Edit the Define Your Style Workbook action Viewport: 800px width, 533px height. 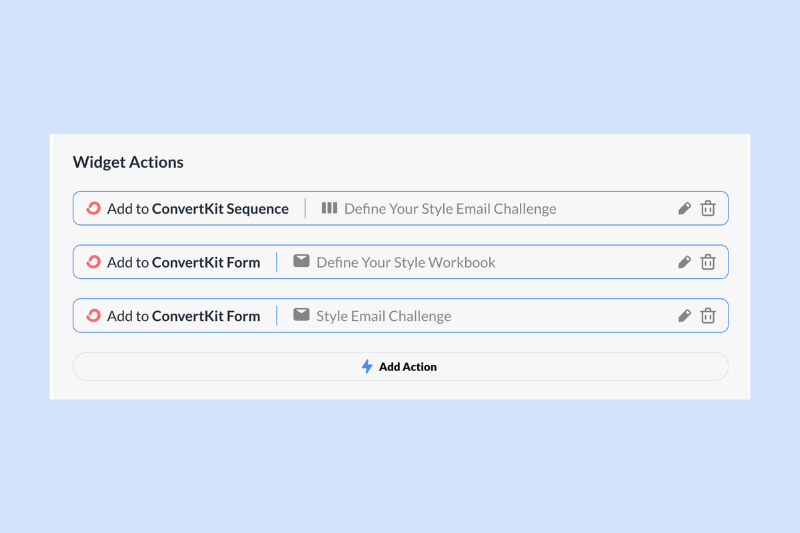685,262
